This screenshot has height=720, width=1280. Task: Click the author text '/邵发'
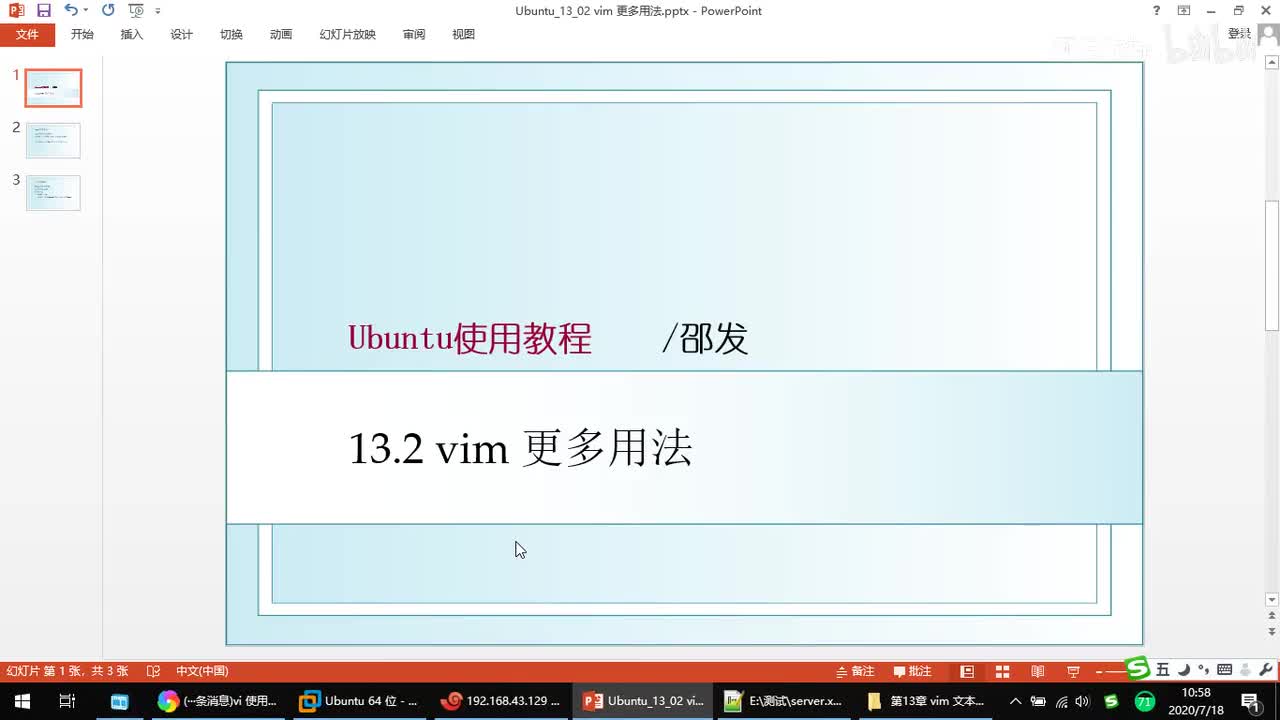click(x=705, y=338)
